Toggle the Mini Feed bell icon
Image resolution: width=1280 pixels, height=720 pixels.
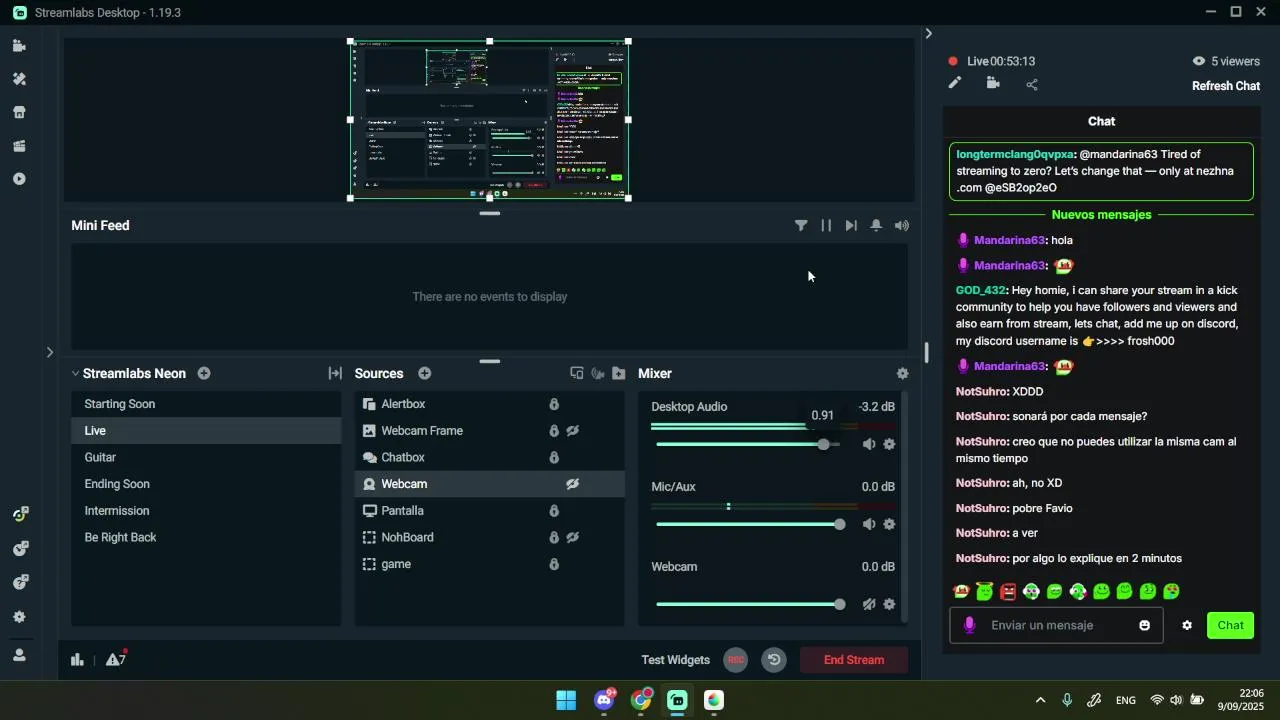(876, 226)
